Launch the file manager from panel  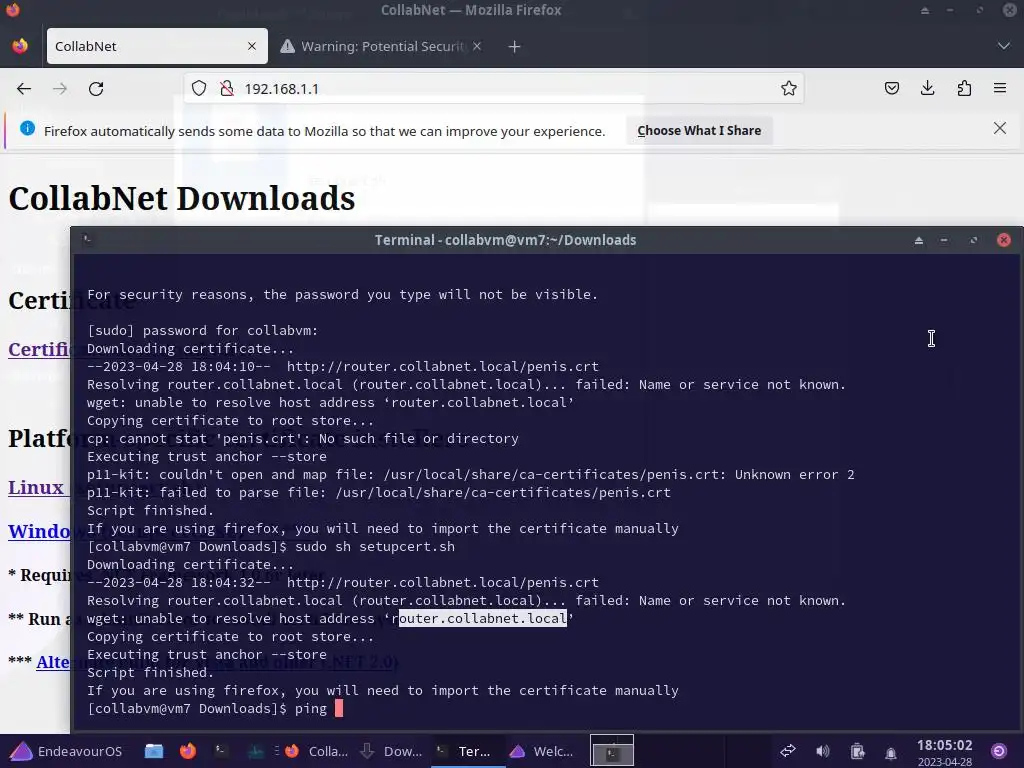(x=153, y=751)
